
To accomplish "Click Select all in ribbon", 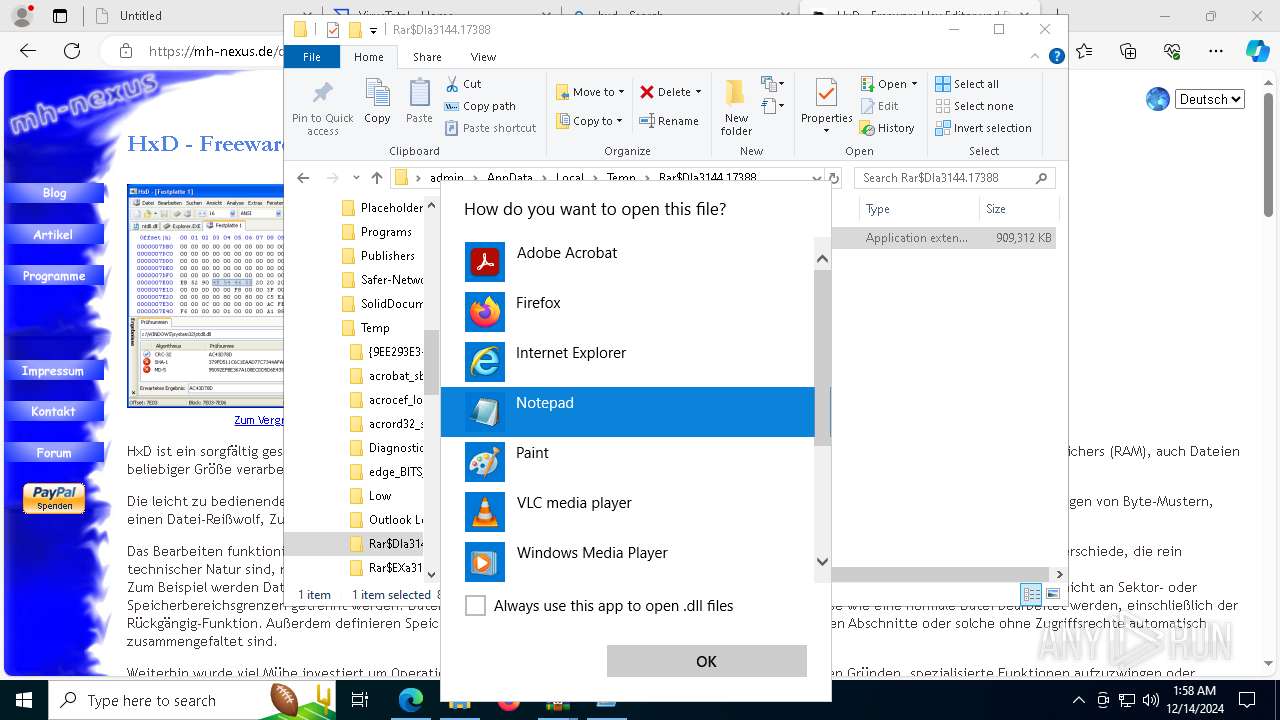I will (967, 84).
